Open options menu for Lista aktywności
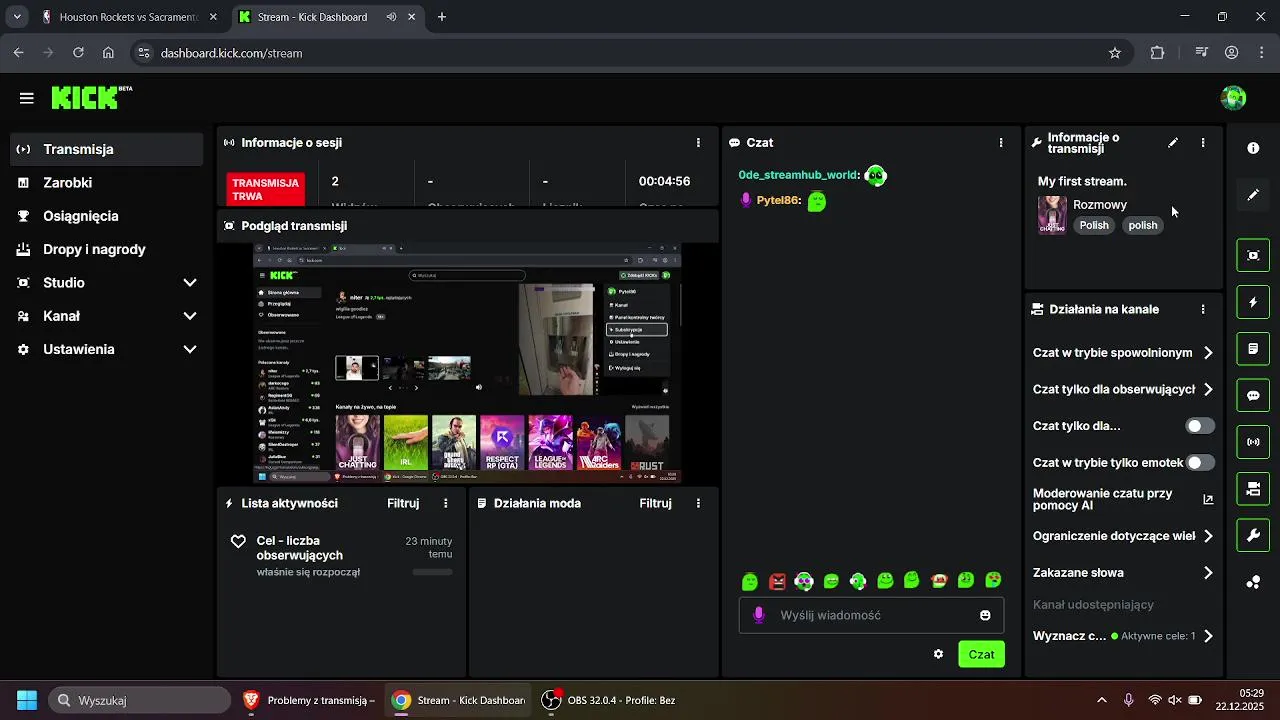This screenshot has width=1280, height=720. [x=446, y=503]
